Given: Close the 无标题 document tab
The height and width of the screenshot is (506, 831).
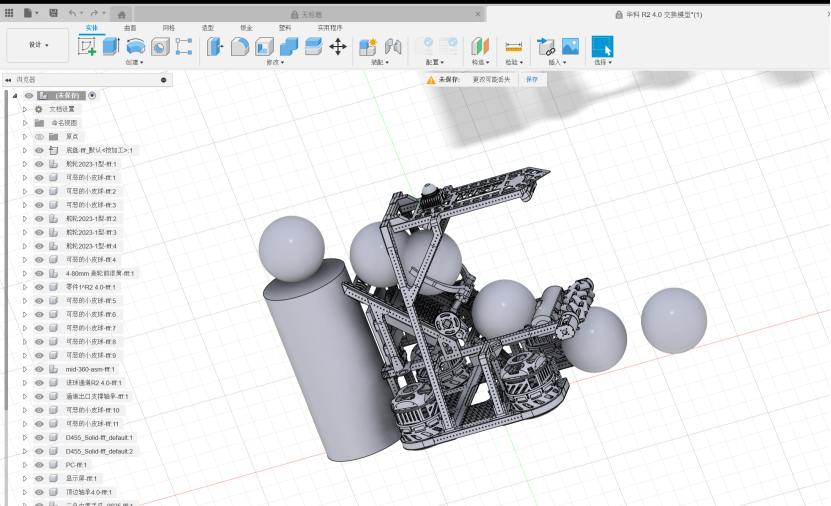Looking at the screenshot, I should (478, 14).
